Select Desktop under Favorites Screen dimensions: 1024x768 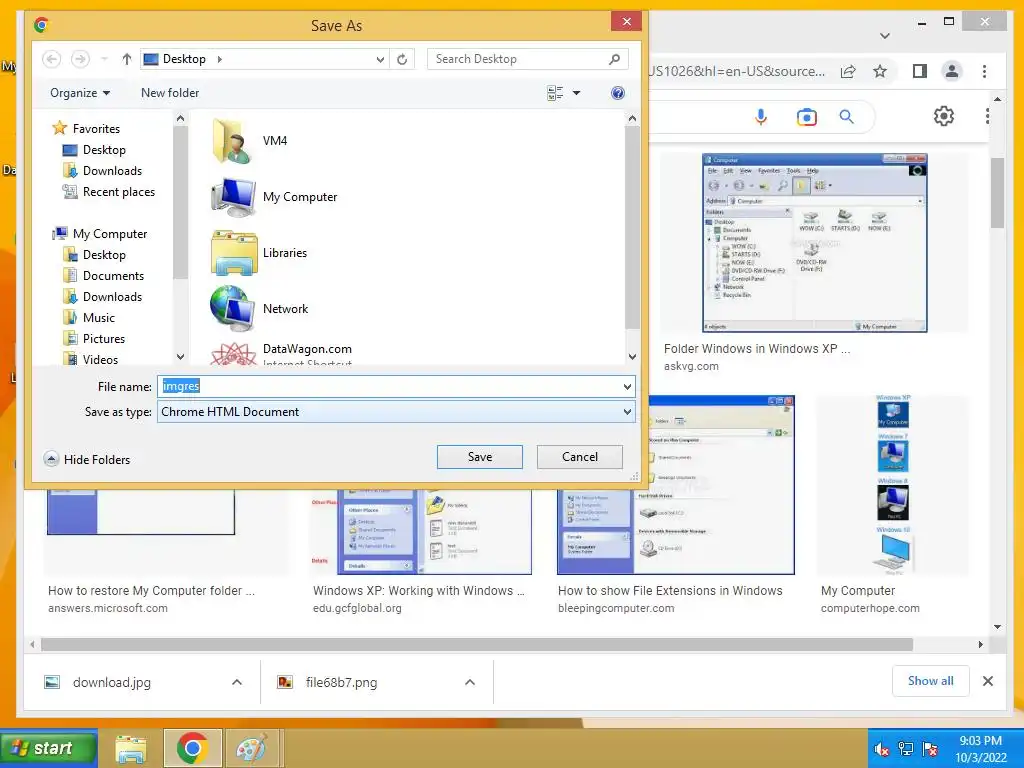(x=93, y=150)
